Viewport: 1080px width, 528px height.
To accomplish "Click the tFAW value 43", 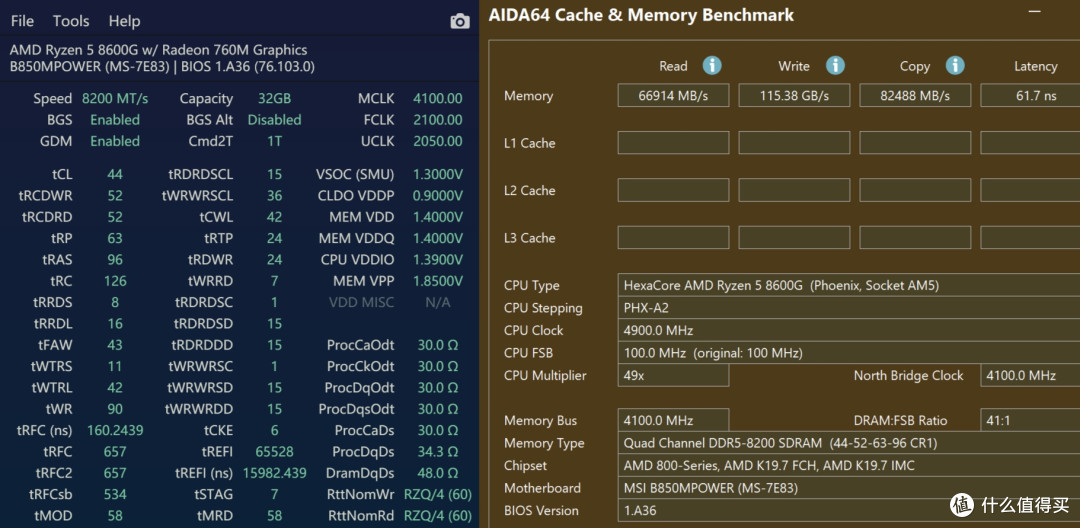I will (115, 345).
